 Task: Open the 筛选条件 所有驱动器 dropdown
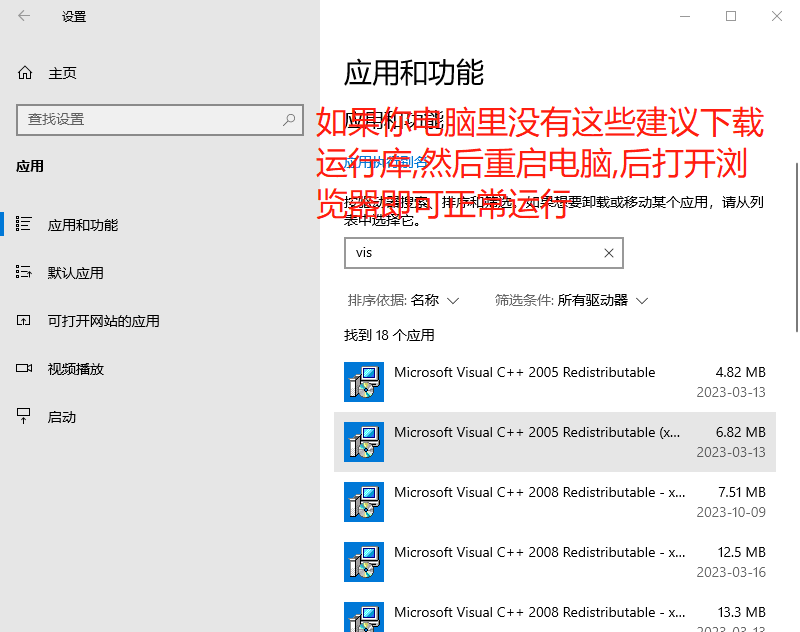point(571,300)
